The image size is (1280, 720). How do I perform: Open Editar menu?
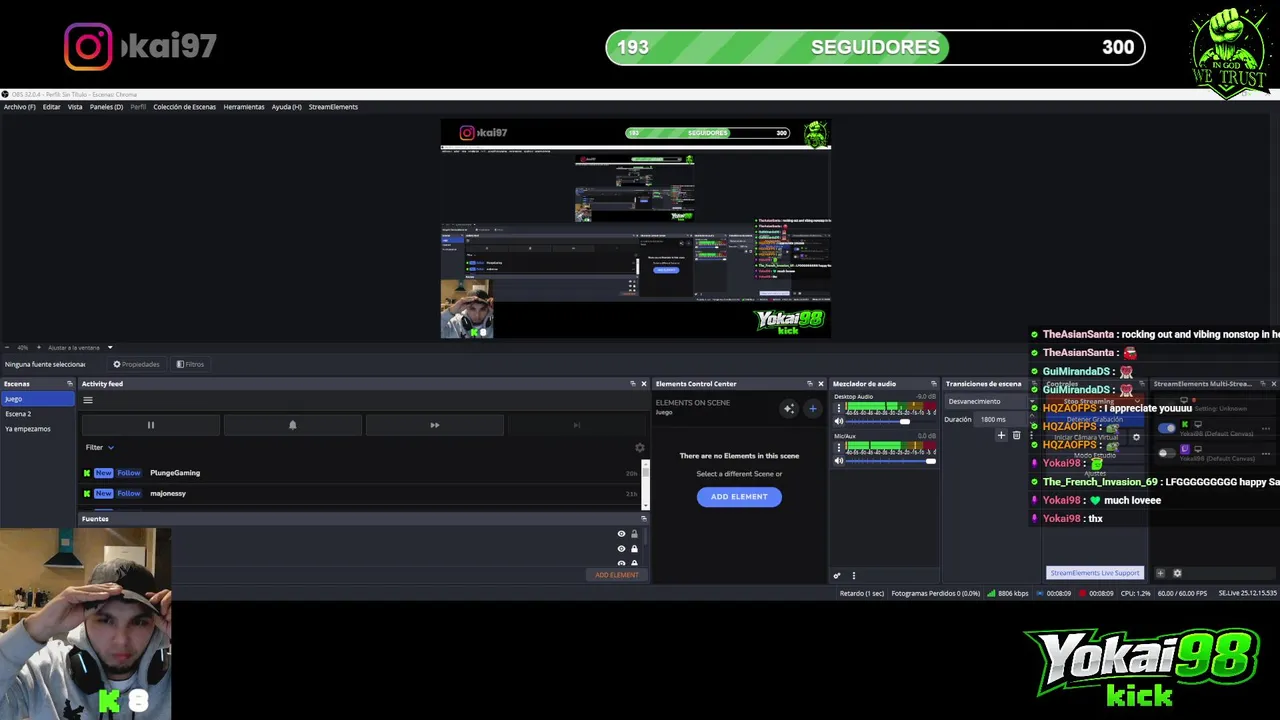52,107
